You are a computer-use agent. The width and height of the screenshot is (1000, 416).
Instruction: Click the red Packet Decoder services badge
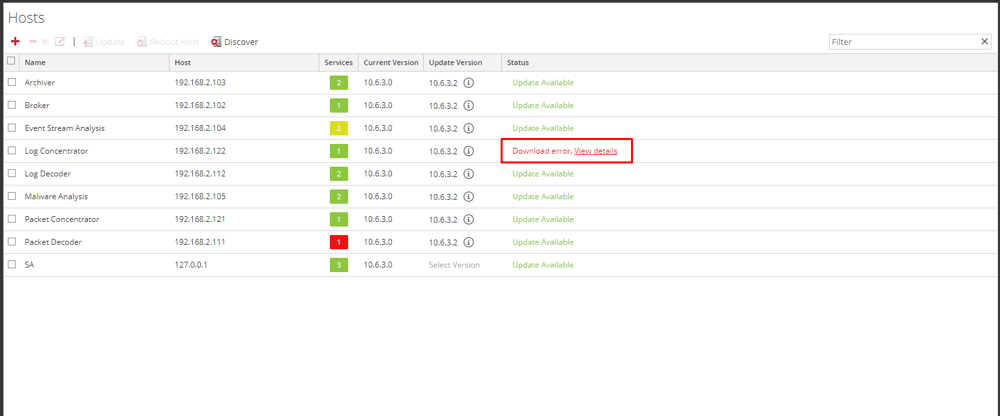coord(339,242)
